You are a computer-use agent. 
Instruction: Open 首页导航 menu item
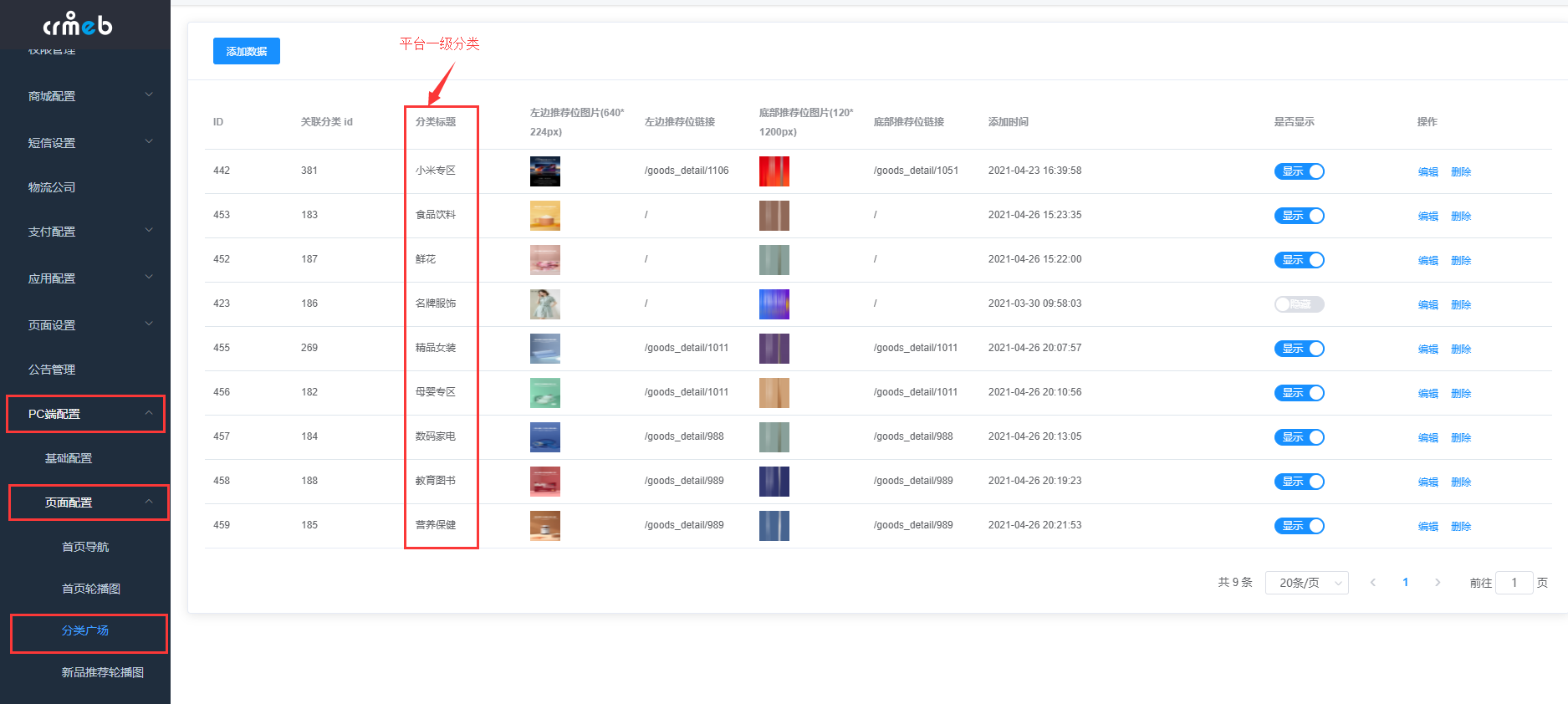85,547
